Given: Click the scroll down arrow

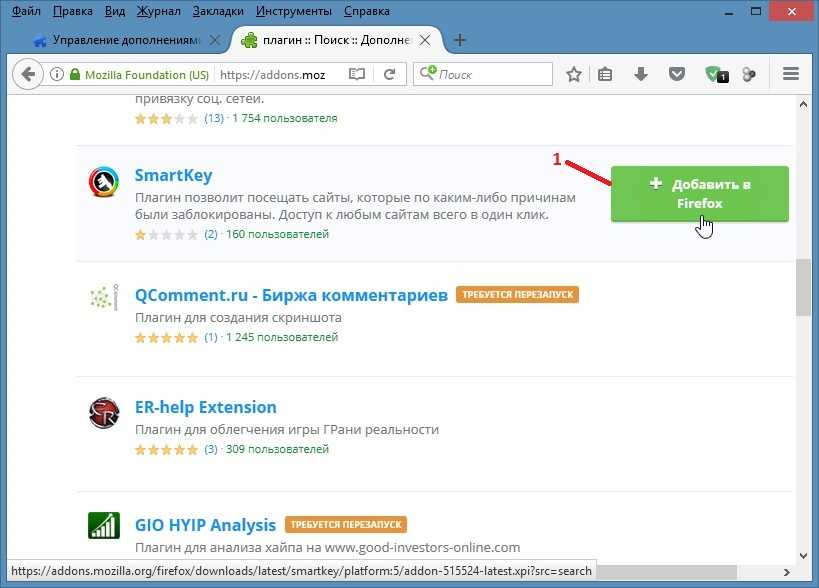Looking at the screenshot, I should (803, 556).
